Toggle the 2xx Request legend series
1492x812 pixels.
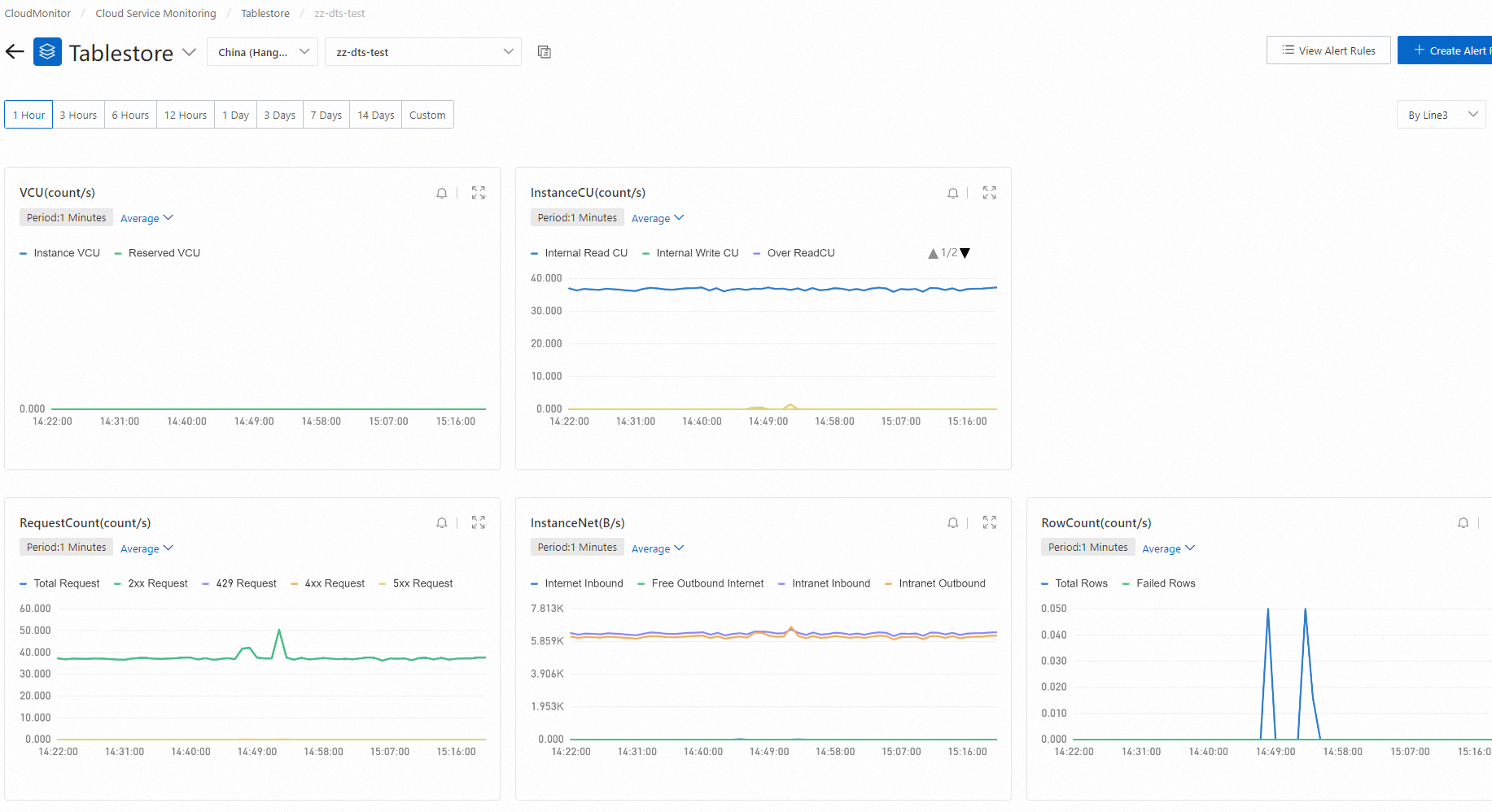(x=157, y=583)
